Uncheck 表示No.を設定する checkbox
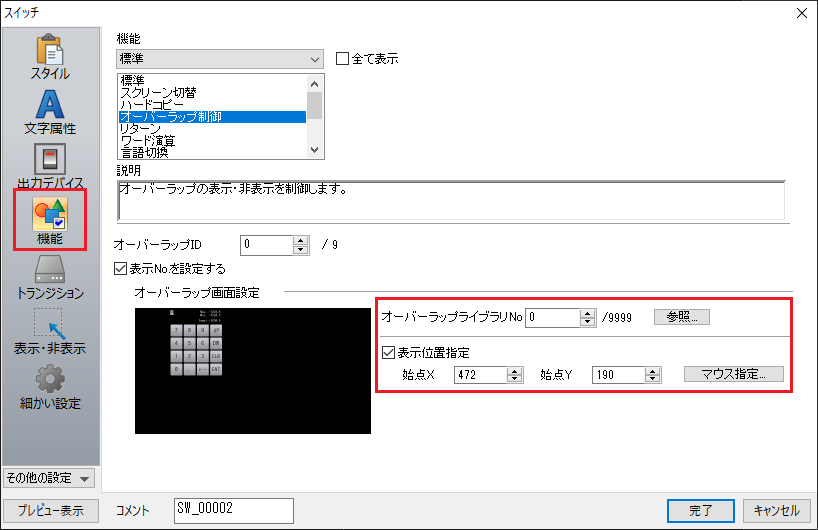818x530 pixels. (122, 269)
